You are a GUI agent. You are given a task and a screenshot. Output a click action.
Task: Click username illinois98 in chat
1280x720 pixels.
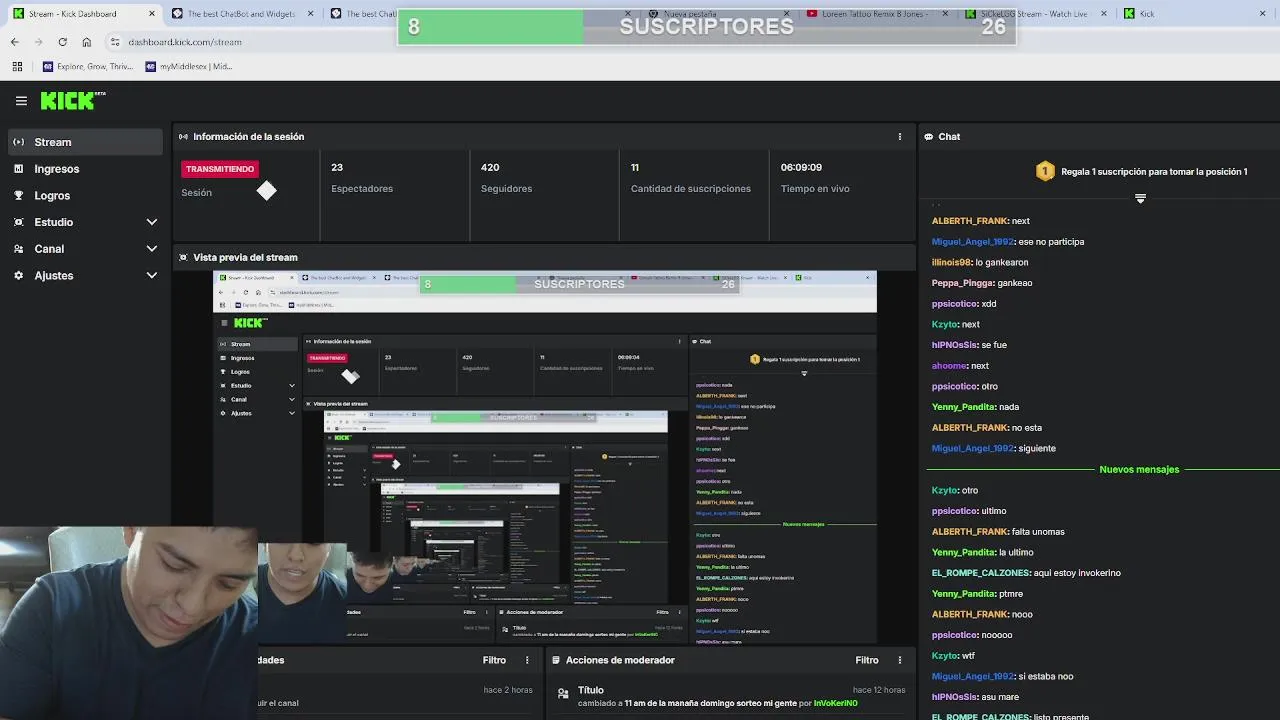[951, 262]
